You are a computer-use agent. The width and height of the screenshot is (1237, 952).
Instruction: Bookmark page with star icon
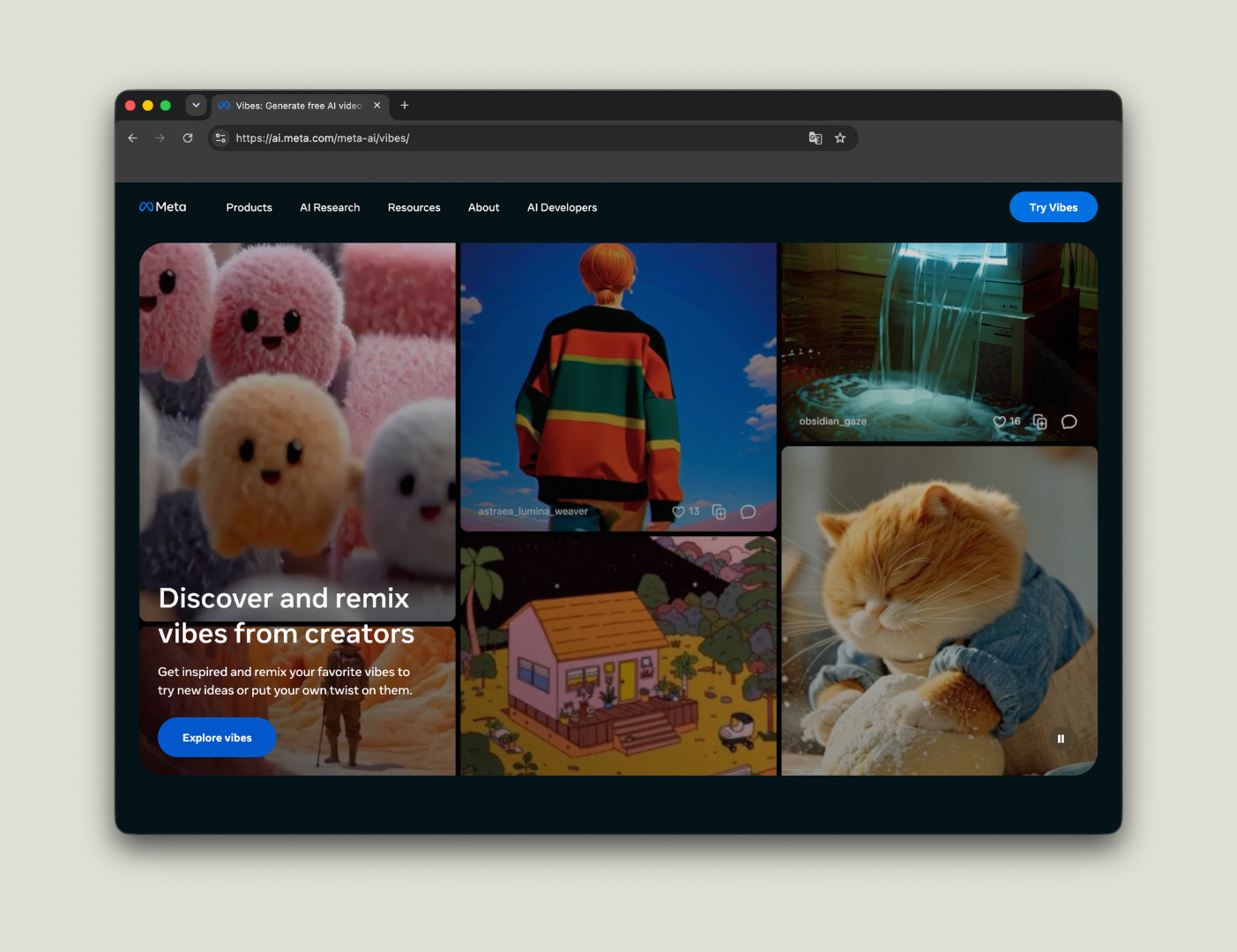[840, 138]
